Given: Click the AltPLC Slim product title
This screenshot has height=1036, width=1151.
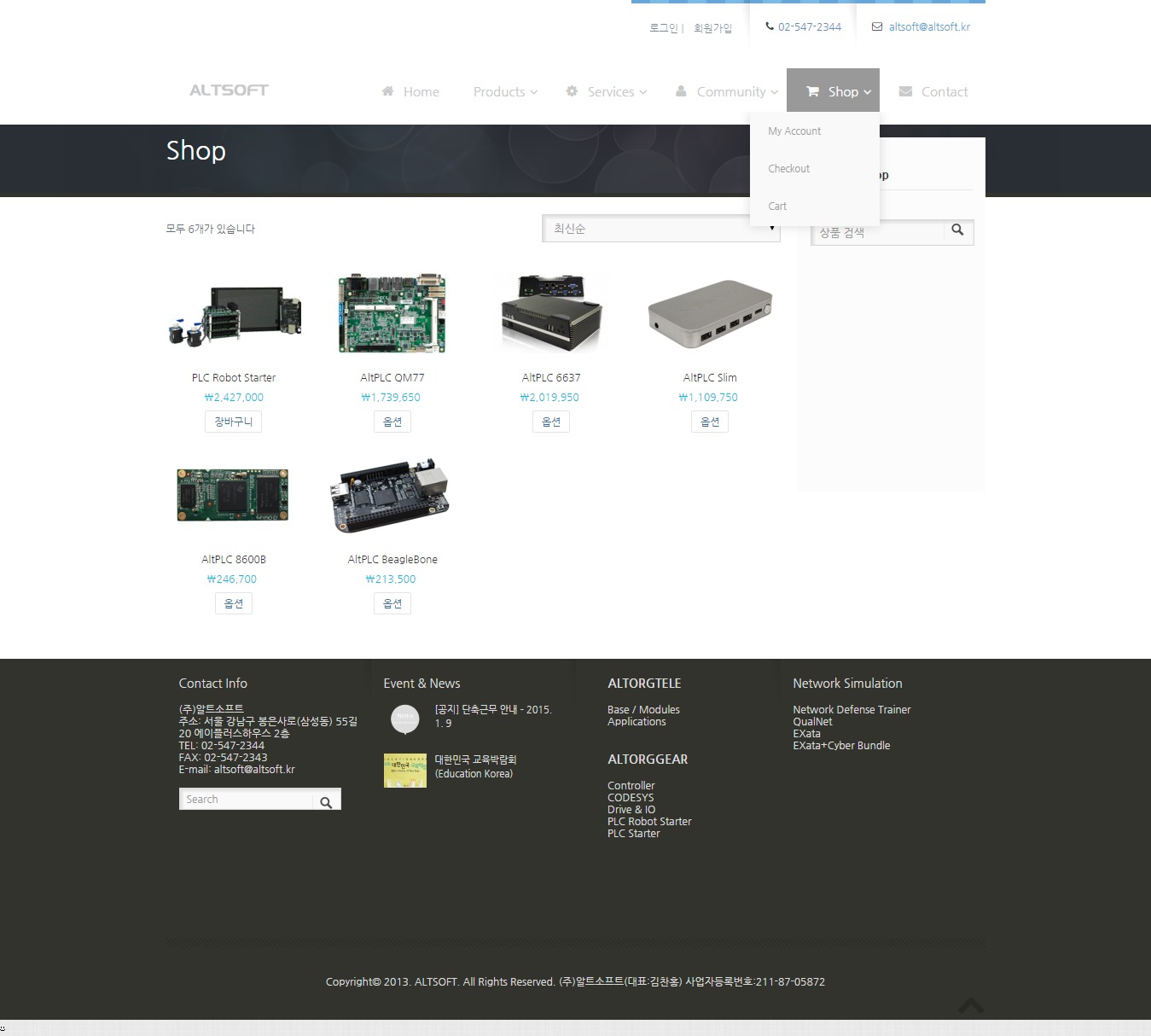Looking at the screenshot, I should (x=710, y=377).
